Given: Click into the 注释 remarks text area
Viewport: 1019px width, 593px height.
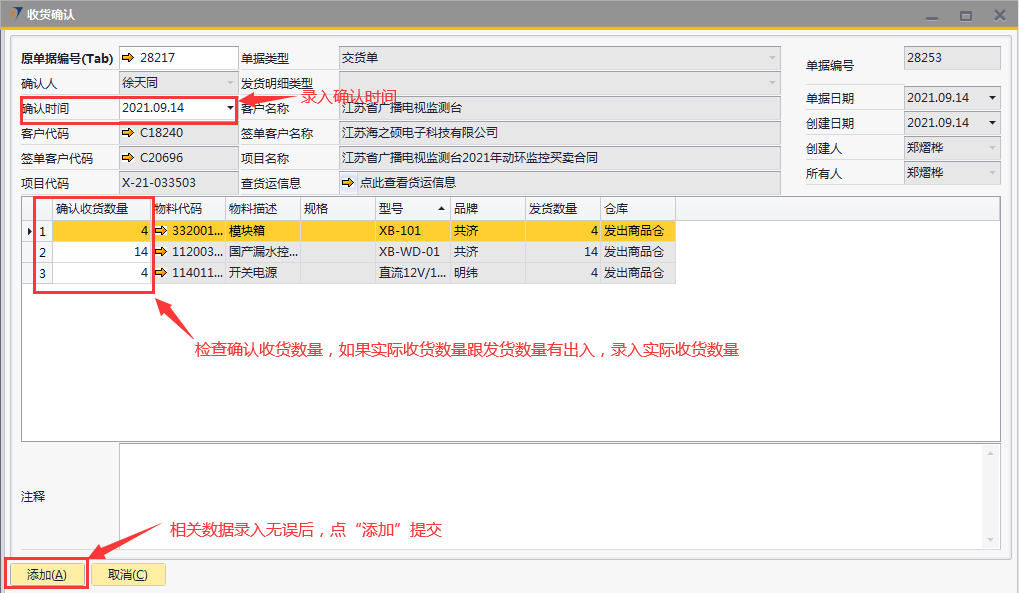Looking at the screenshot, I should pos(558,496).
